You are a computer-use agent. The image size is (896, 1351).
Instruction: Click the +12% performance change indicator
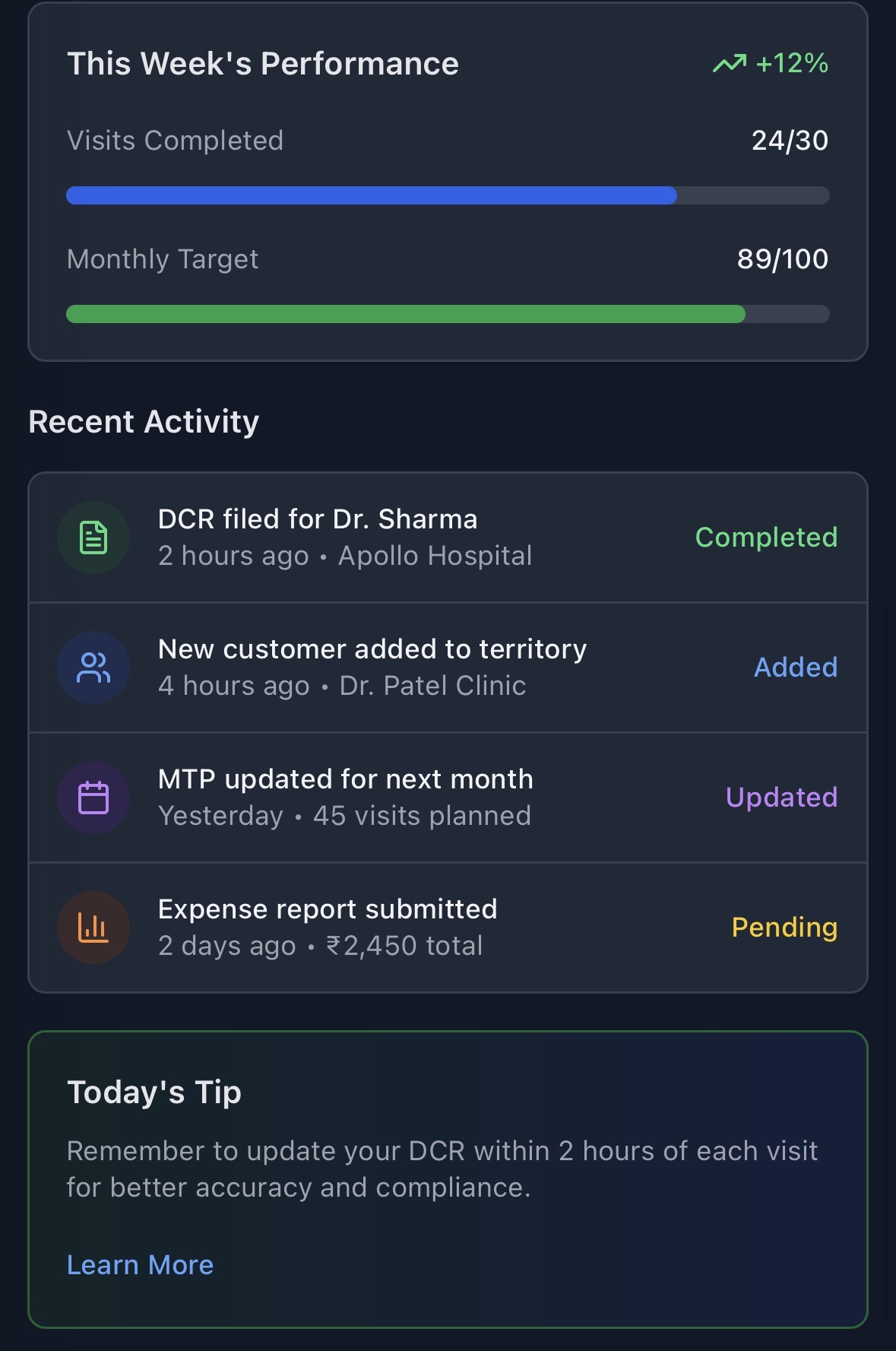(x=792, y=64)
